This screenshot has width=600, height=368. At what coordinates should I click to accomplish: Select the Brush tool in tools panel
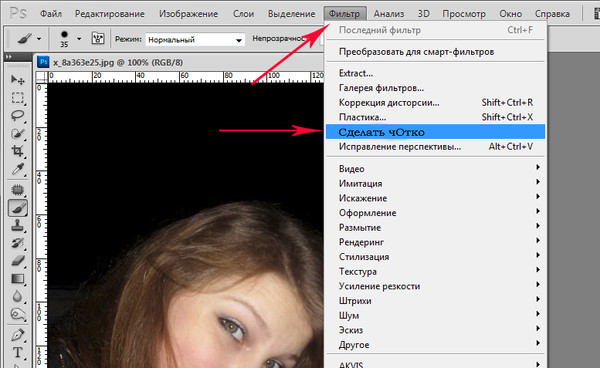pyautogui.click(x=18, y=208)
